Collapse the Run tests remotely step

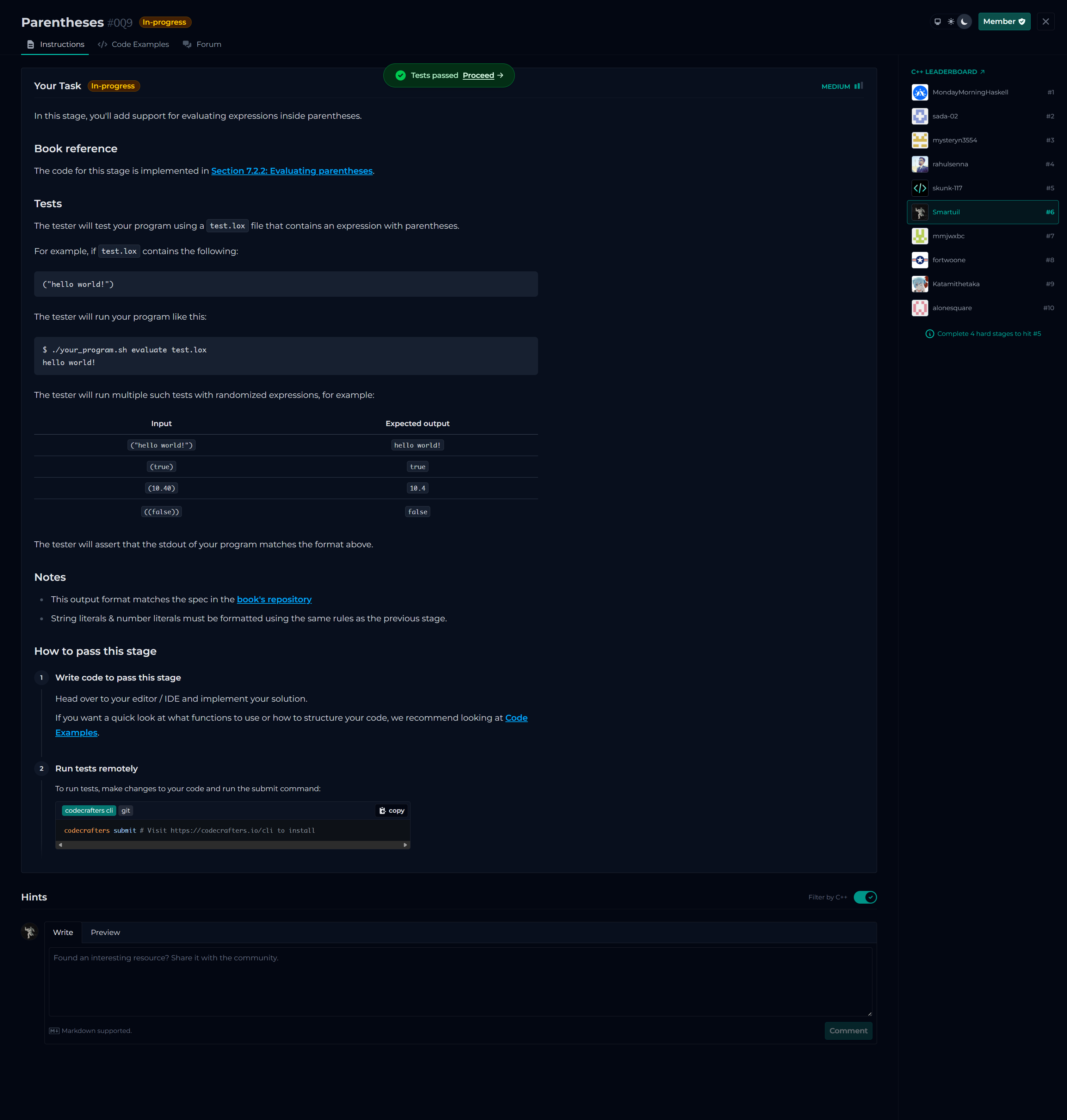[96, 769]
